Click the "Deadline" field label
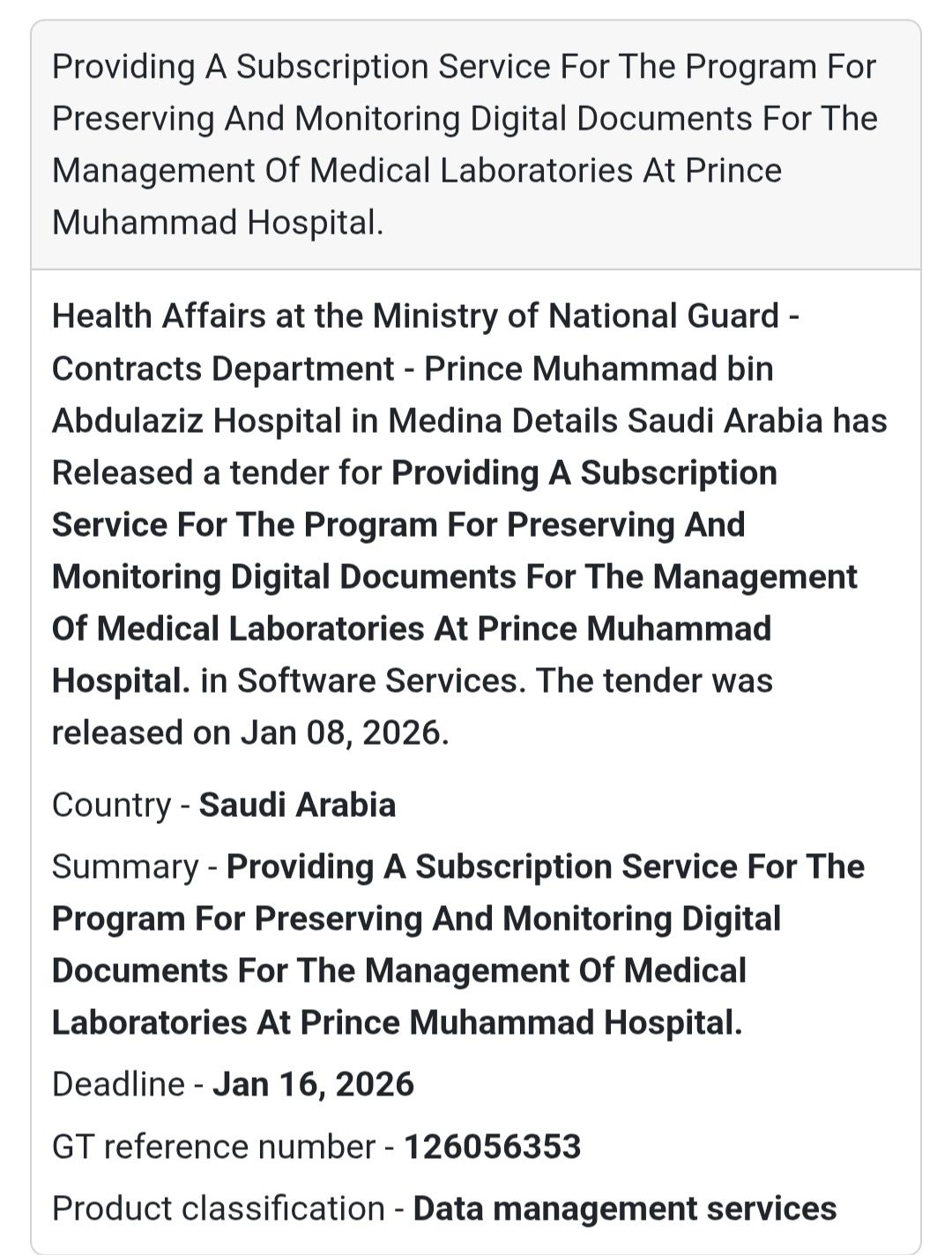The width and height of the screenshot is (952, 1255). pyautogui.click(x=118, y=1084)
